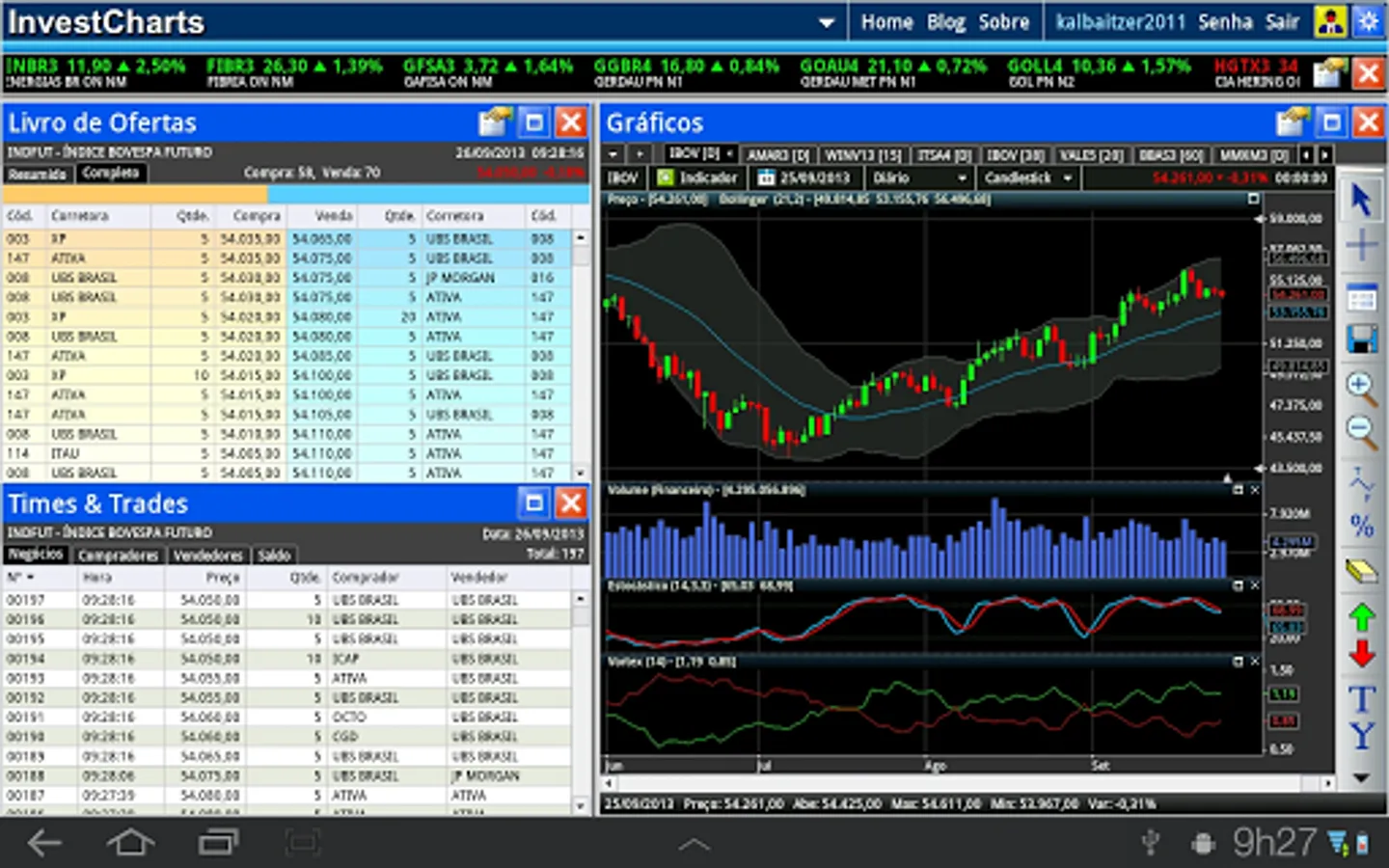The width and height of the screenshot is (1389, 868).
Task: Click the Livro de Ofertas scroll down arrow
Action: (581, 473)
